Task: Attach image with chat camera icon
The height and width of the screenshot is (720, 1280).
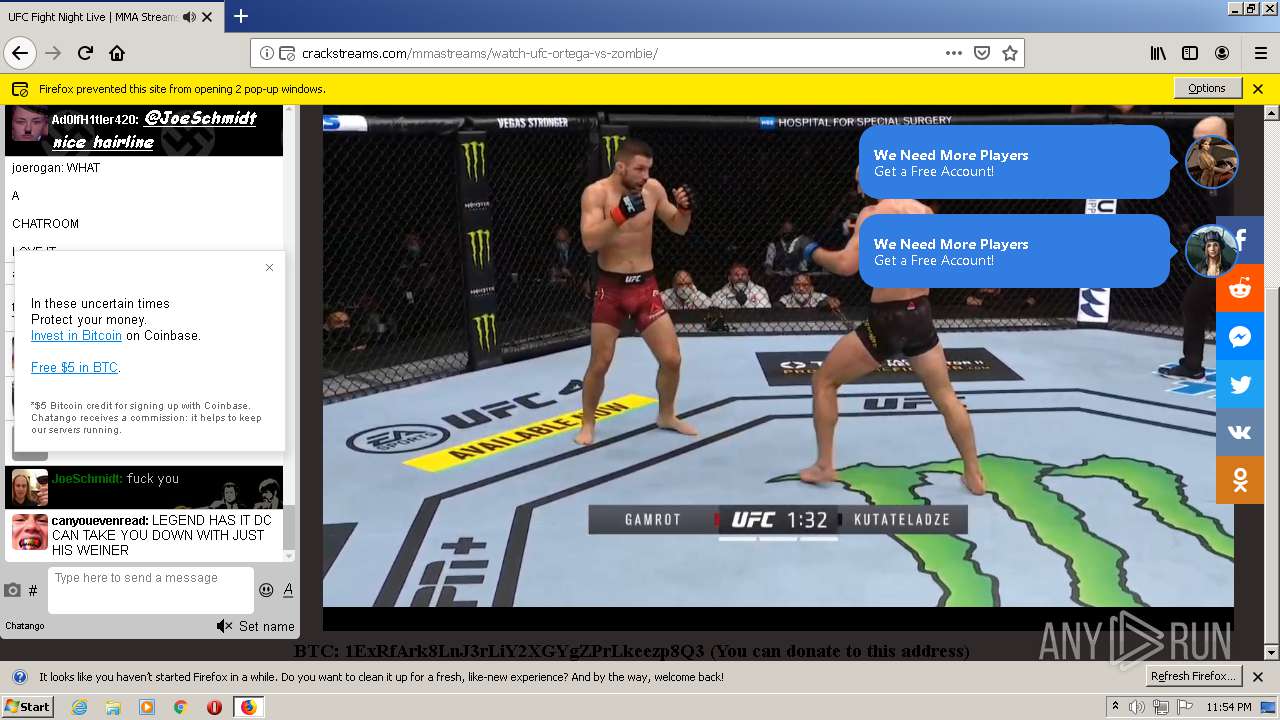Action: (x=12, y=590)
